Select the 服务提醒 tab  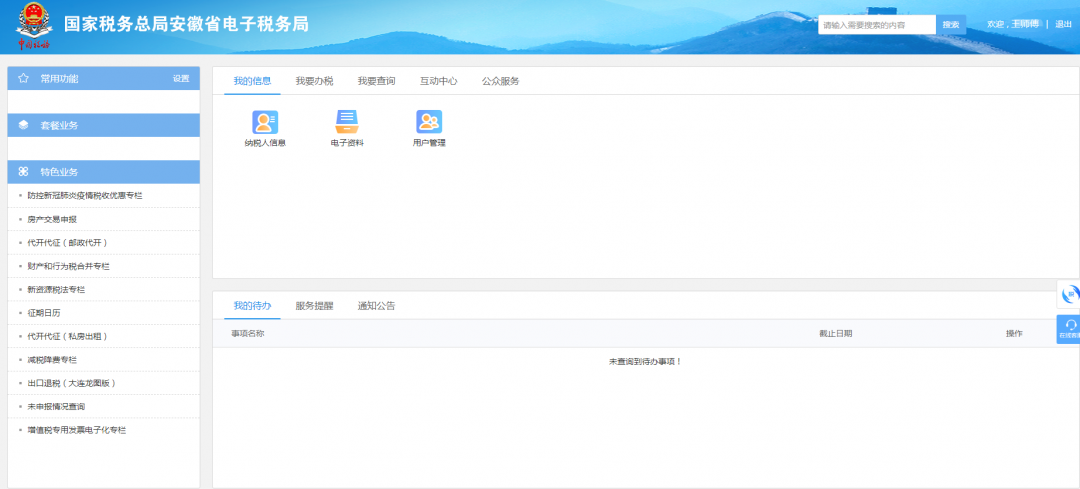click(314, 306)
